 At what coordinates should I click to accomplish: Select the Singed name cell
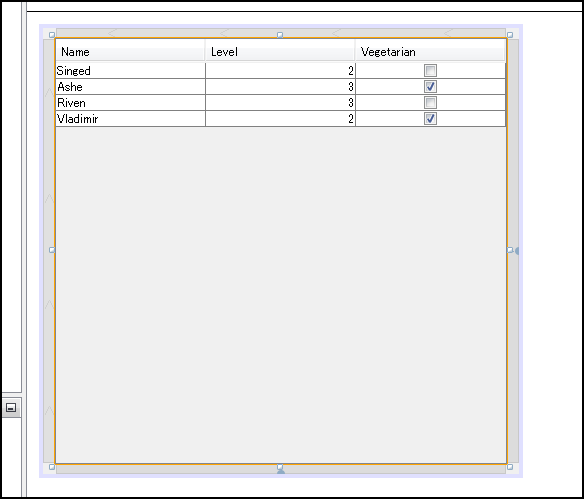click(x=130, y=70)
